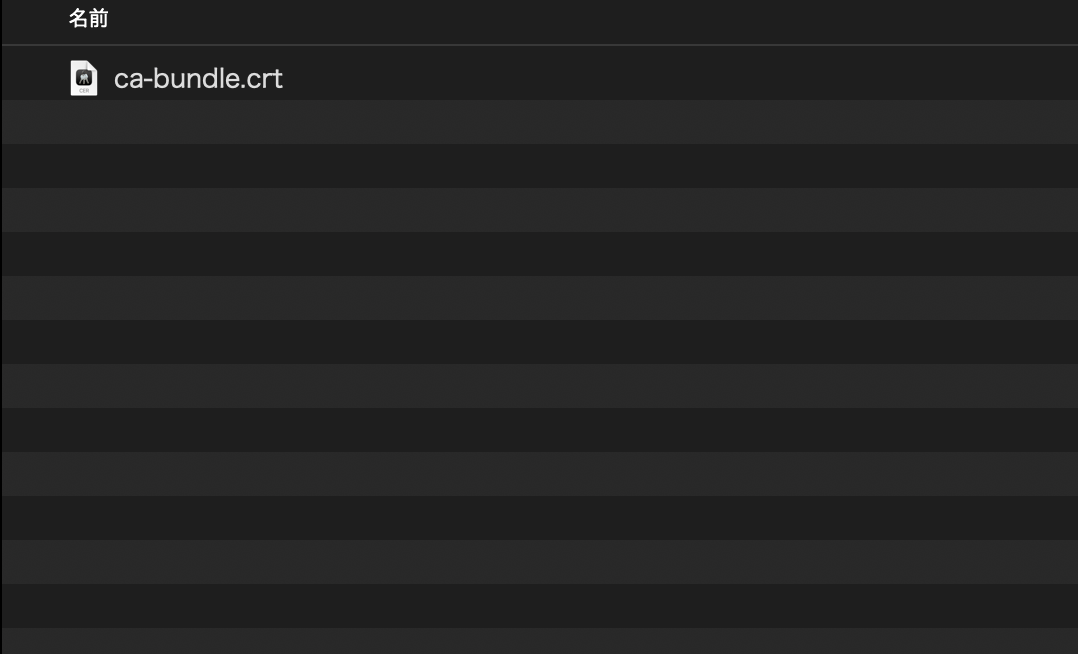Sort by the 名前 column header
The image size is (1078, 654).
88,19
